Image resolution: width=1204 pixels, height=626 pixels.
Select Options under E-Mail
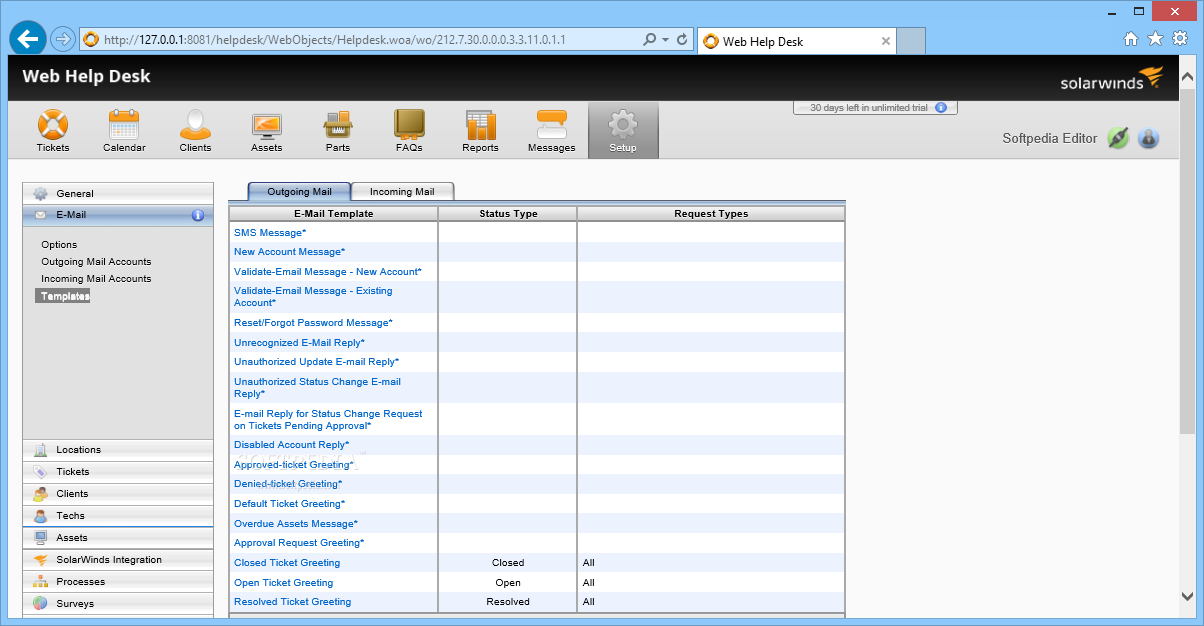[59, 244]
